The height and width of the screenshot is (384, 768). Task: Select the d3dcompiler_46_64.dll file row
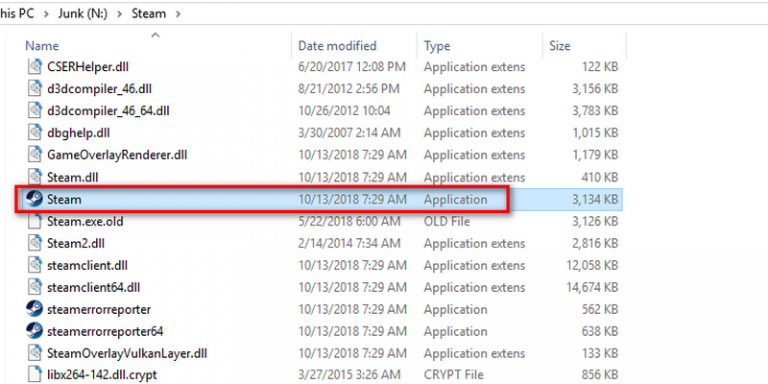(x=323, y=111)
